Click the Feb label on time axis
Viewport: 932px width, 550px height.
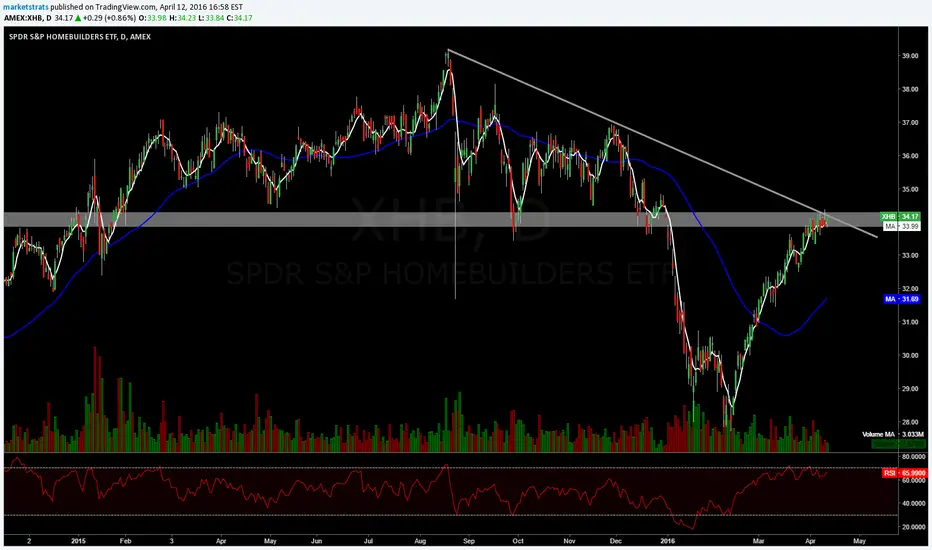125,541
